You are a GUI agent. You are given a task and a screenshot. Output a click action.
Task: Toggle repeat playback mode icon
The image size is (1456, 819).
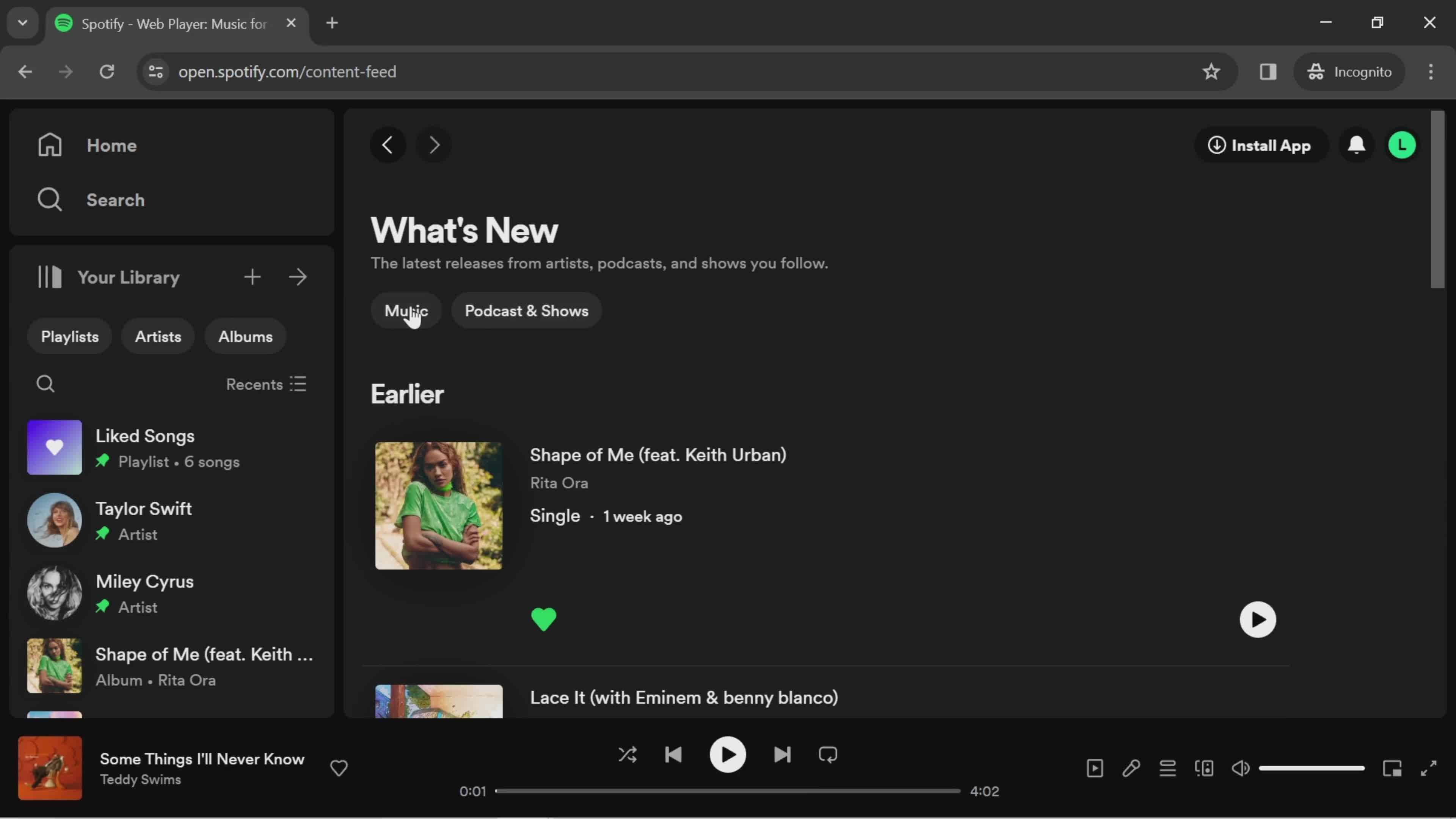(x=829, y=755)
